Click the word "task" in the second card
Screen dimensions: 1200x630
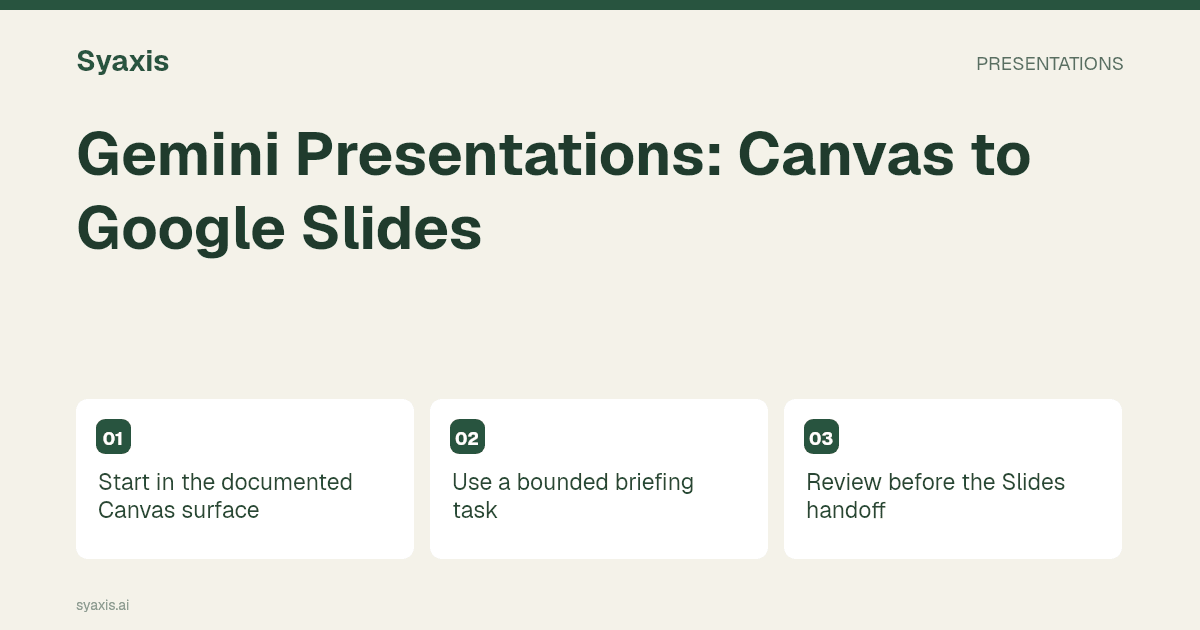click(x=474, y=510)
